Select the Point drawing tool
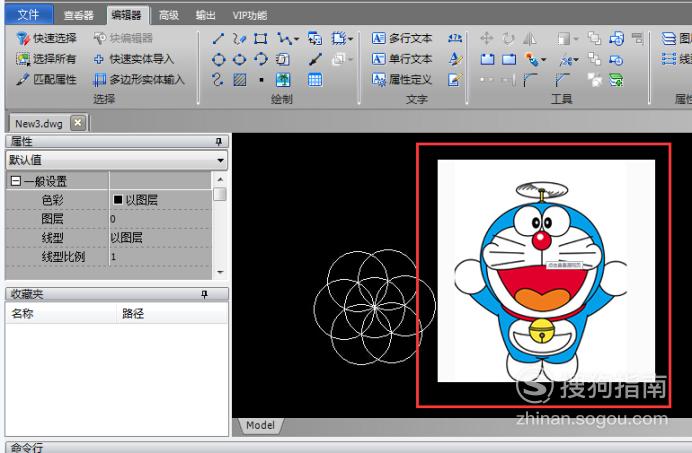This screenshot has width=692, height=453. [x=261, y=80]
